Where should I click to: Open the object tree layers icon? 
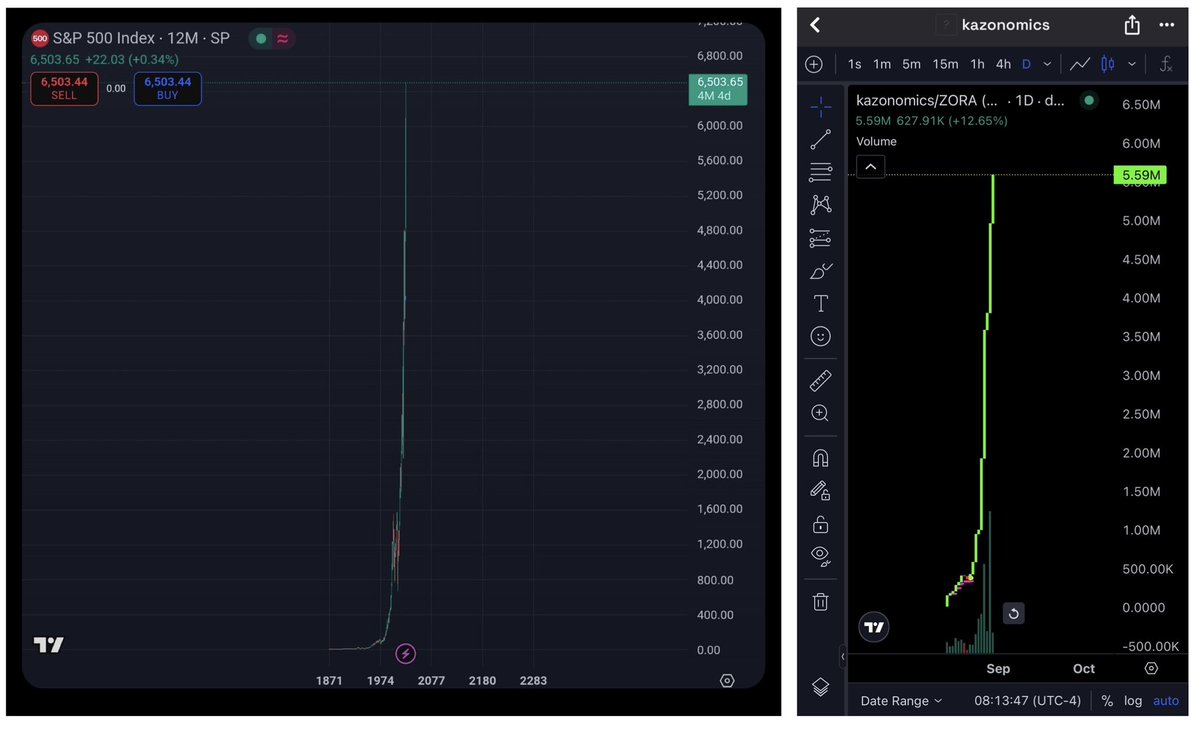click(x=820, y=687)
